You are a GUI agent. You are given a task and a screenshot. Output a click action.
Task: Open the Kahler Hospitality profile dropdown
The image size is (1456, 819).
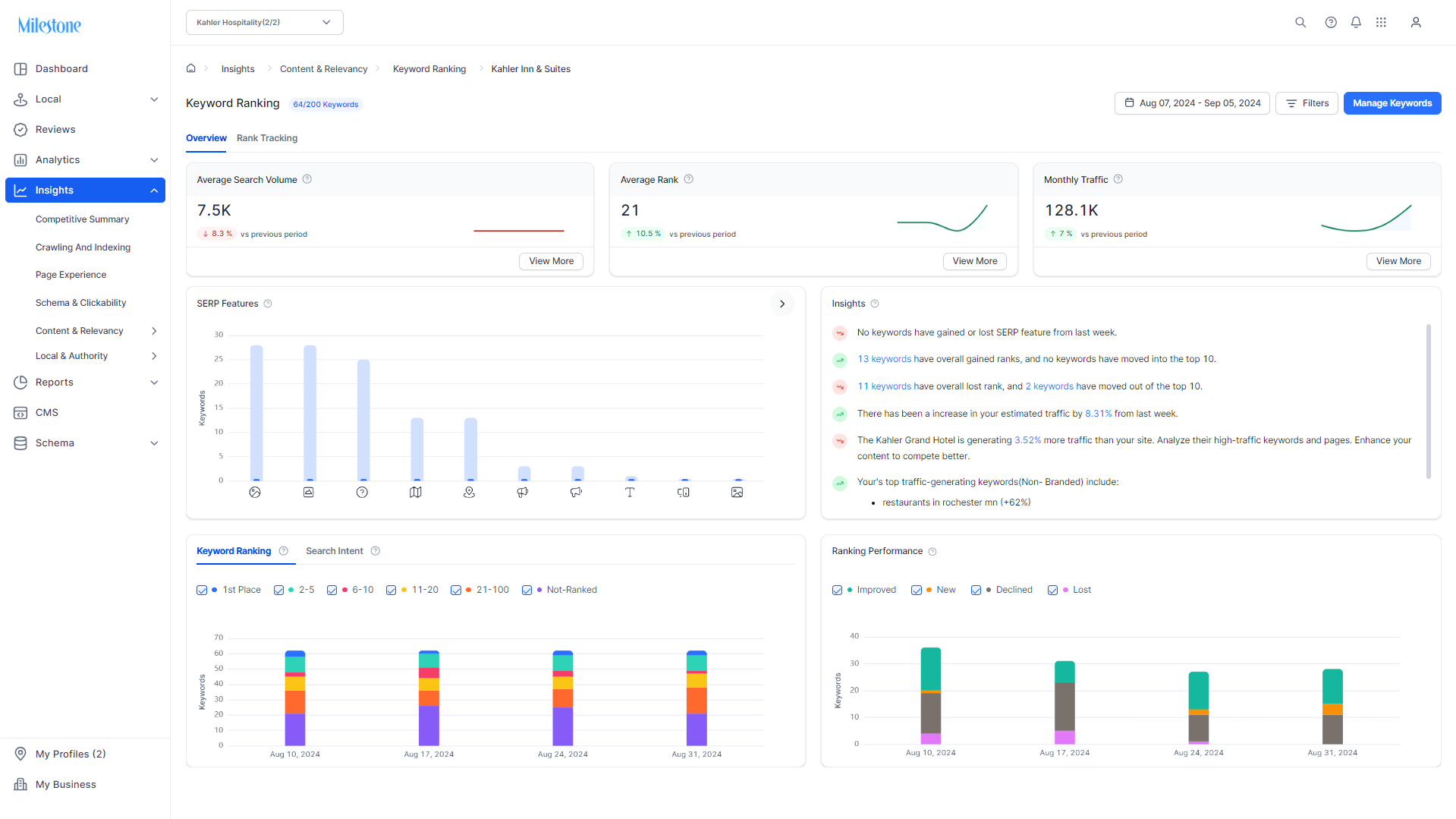(265, 23)
